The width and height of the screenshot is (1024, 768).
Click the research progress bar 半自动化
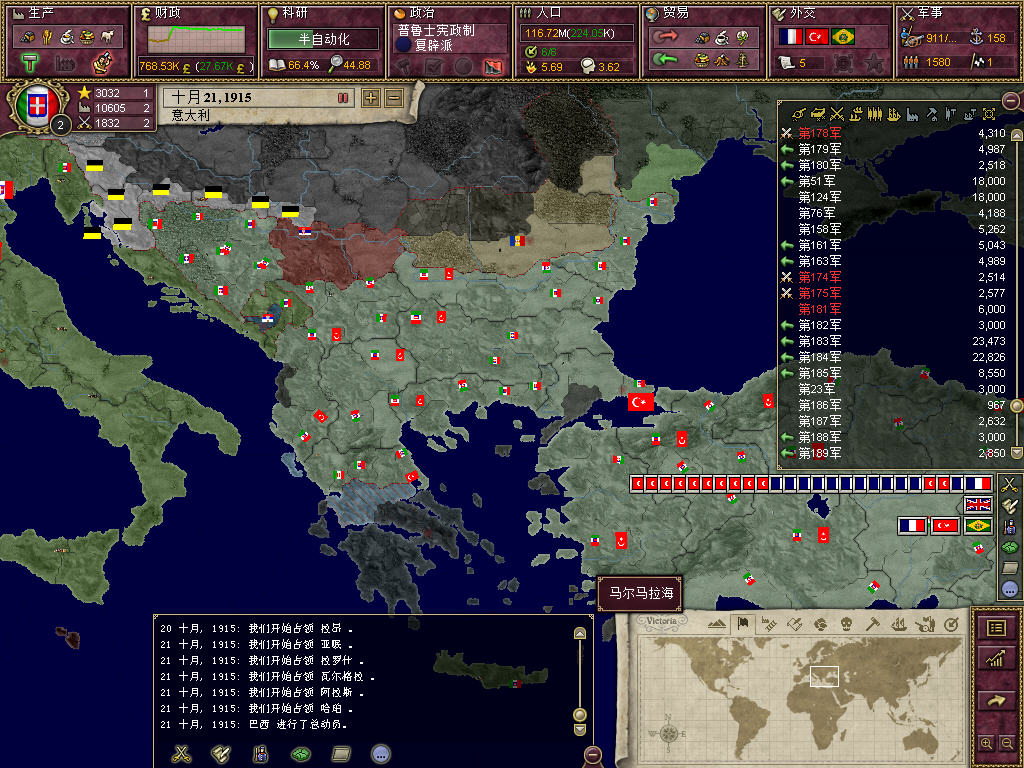click(323, 39)
